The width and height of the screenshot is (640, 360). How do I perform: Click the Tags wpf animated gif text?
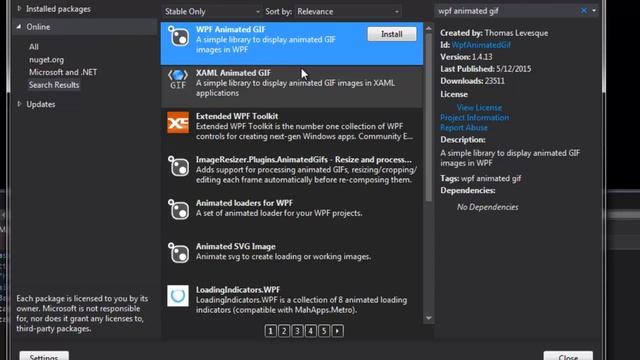pyautogui.click(x=480, y=178)
